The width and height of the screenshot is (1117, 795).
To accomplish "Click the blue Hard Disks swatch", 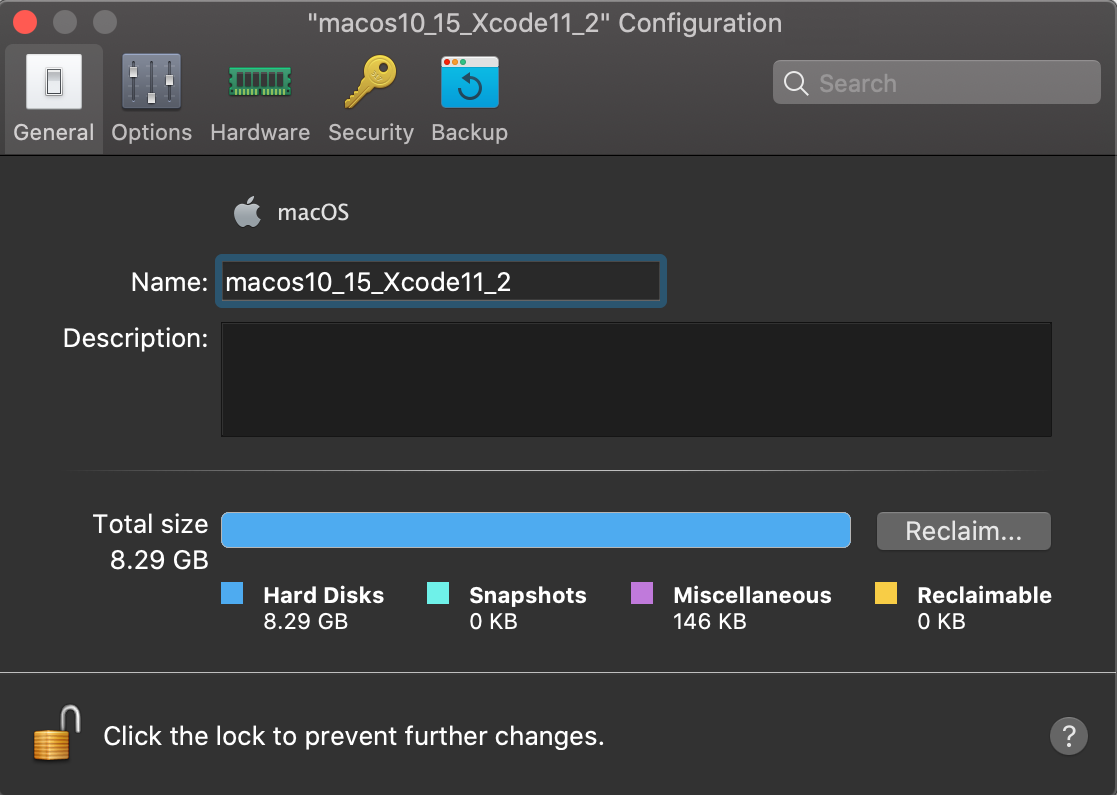I will click(x=232, y=594).
